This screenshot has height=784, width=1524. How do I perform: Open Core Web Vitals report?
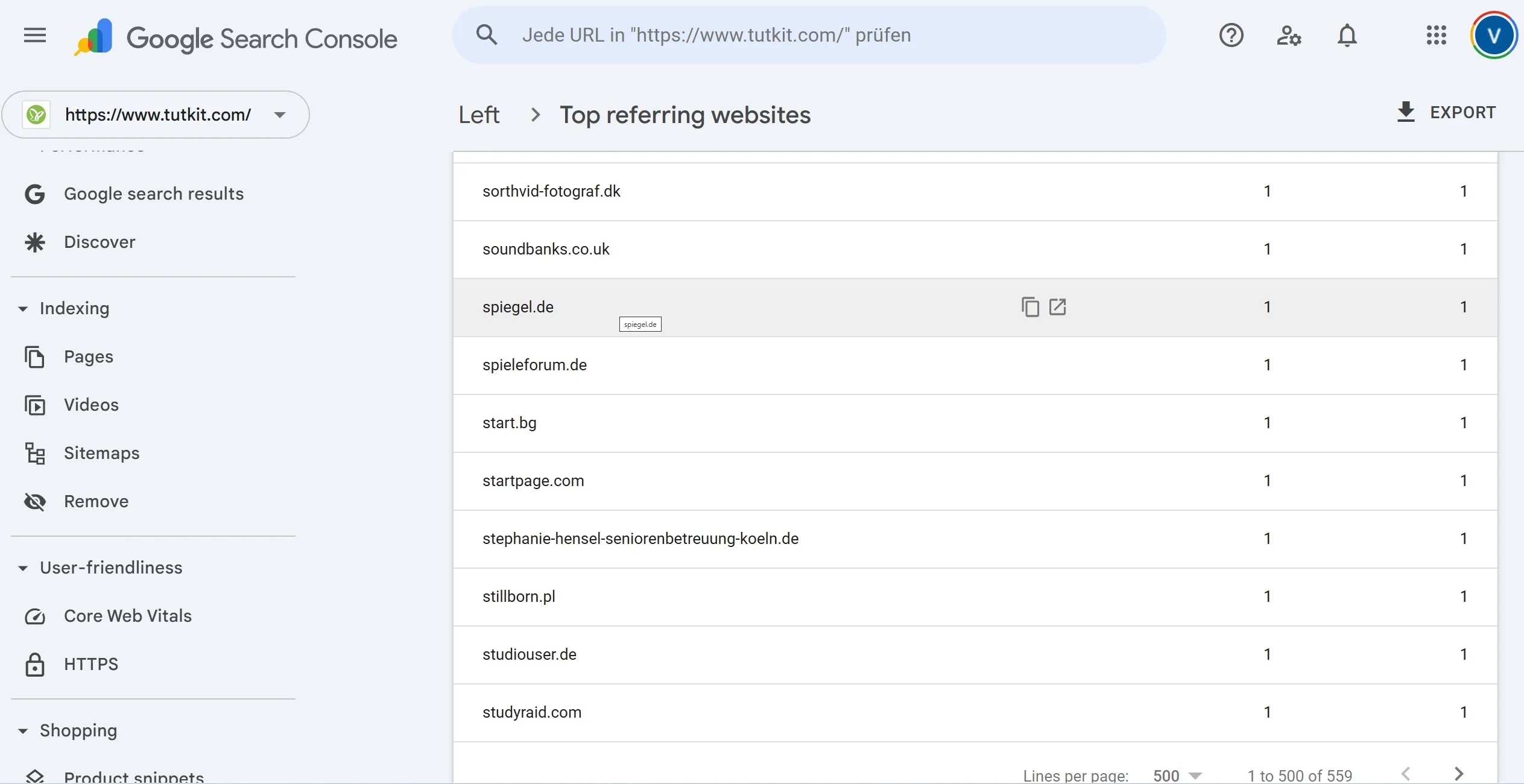coord(128,616)
